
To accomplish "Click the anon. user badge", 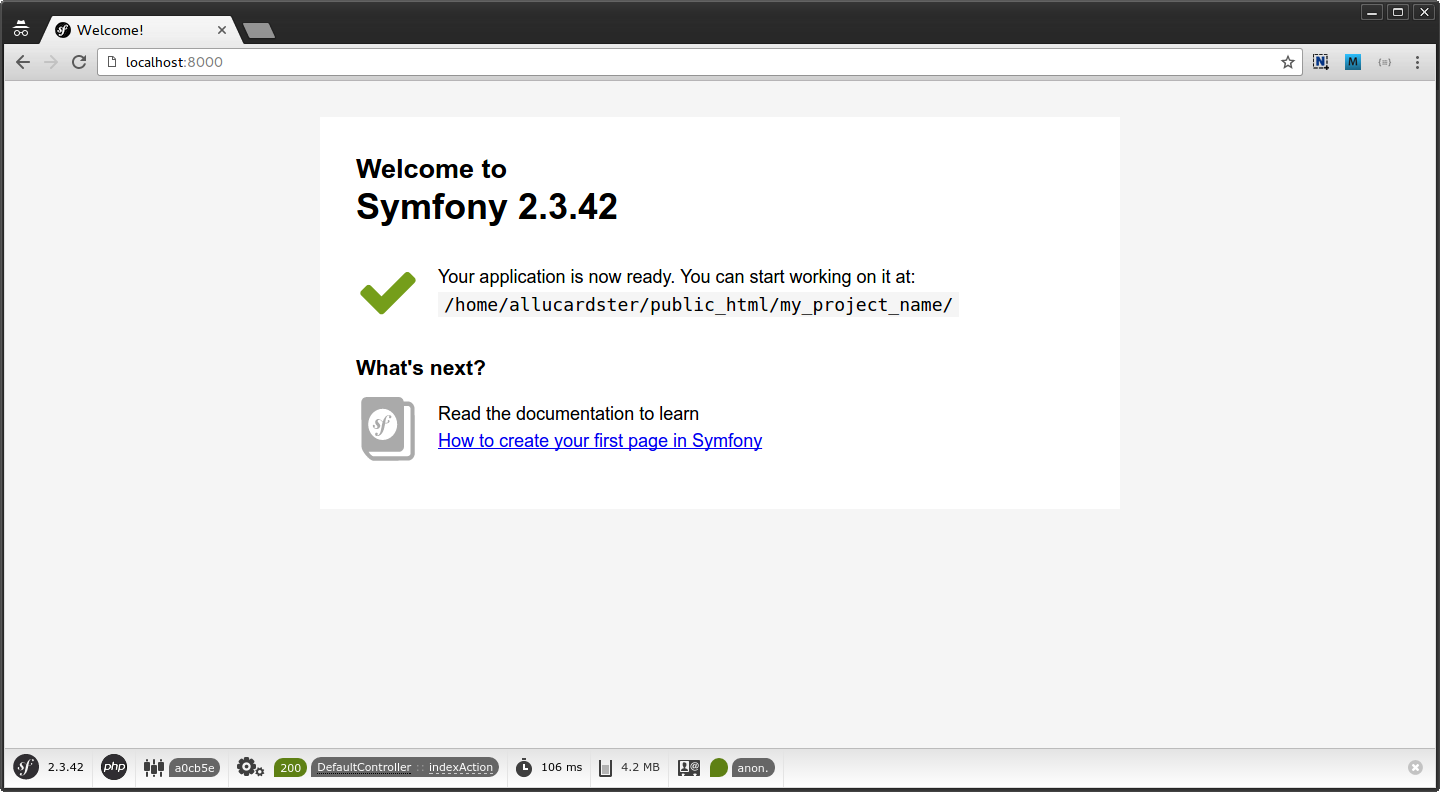I will [x=753, y=768].
